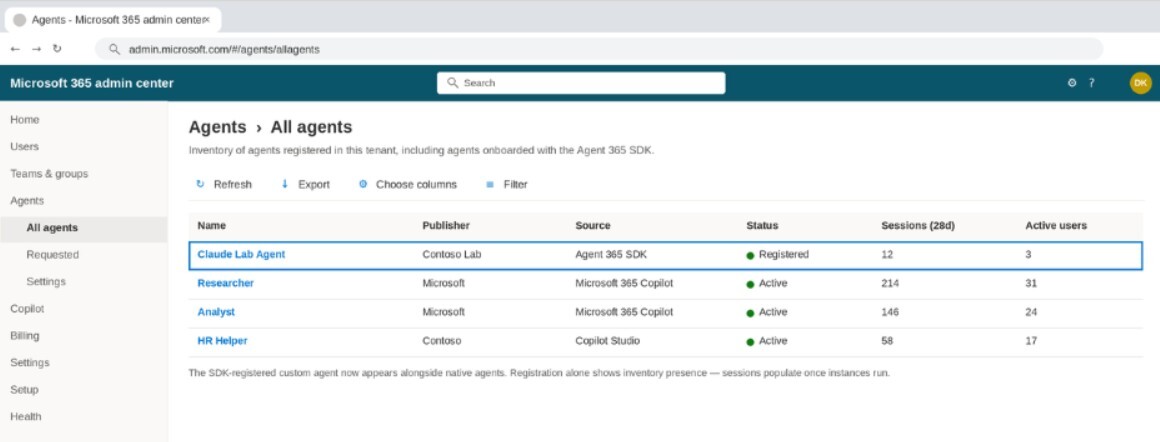Screen dimensions: 1160x442
Task: Click the Filter button label
Action: coord(516,184)
